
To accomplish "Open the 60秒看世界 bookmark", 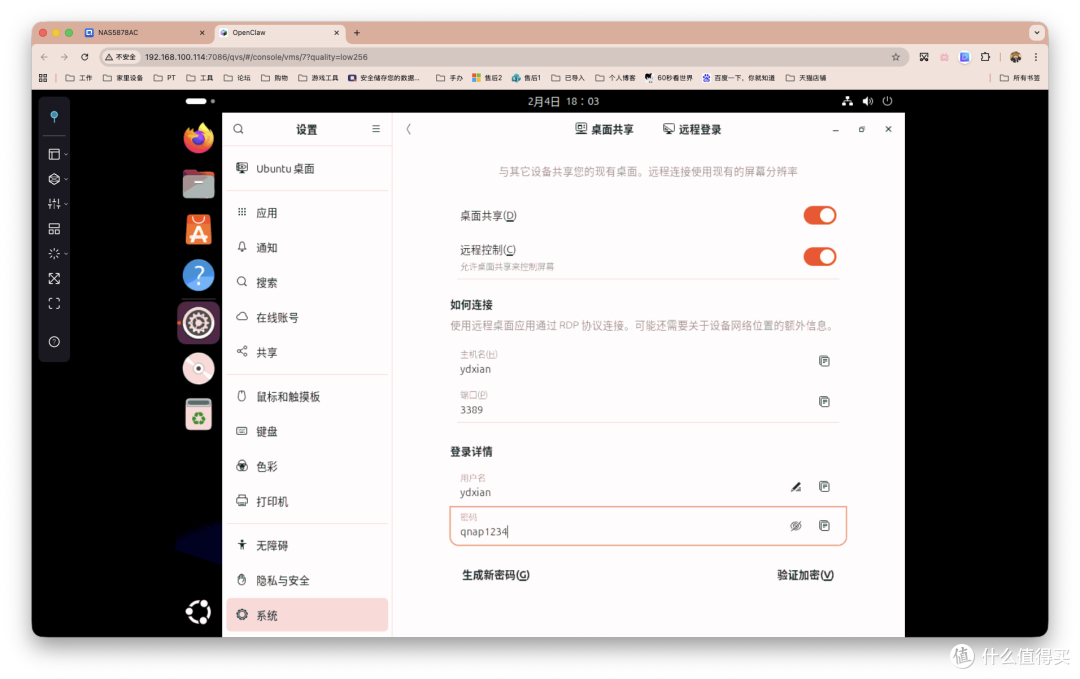I will [668, 78].
